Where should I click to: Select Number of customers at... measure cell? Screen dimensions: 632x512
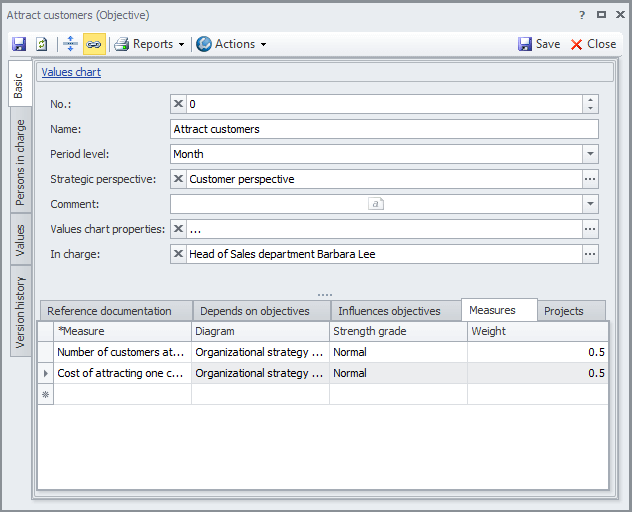pyautogui.click(x=123, y=352)
